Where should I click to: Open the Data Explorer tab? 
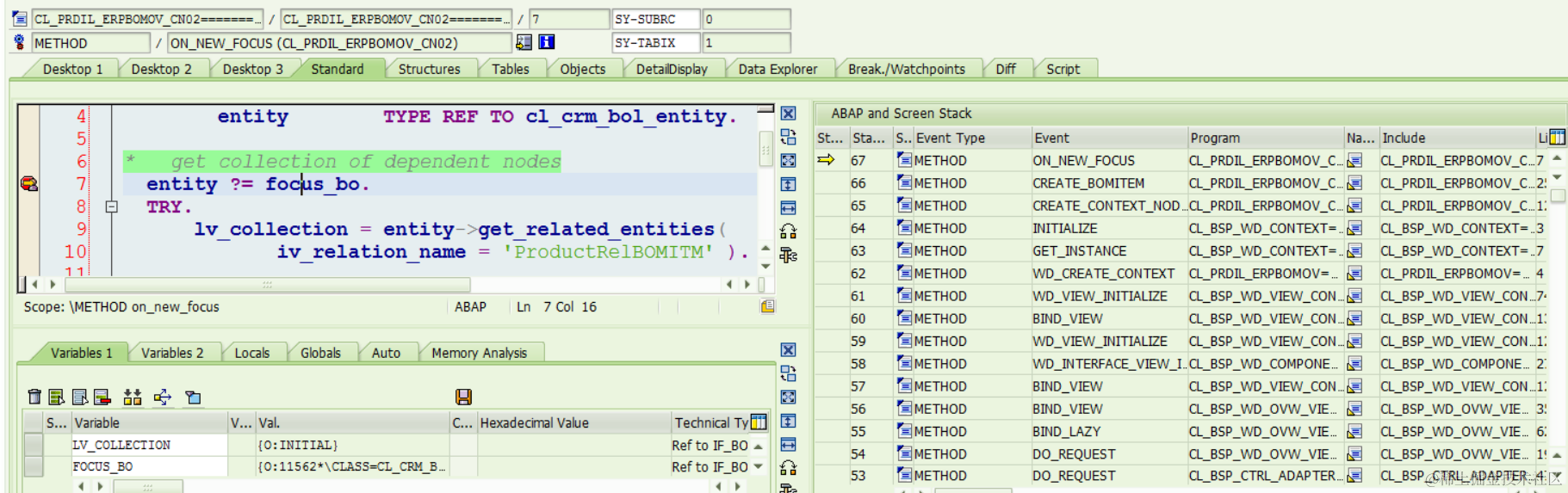pos(778,69)
